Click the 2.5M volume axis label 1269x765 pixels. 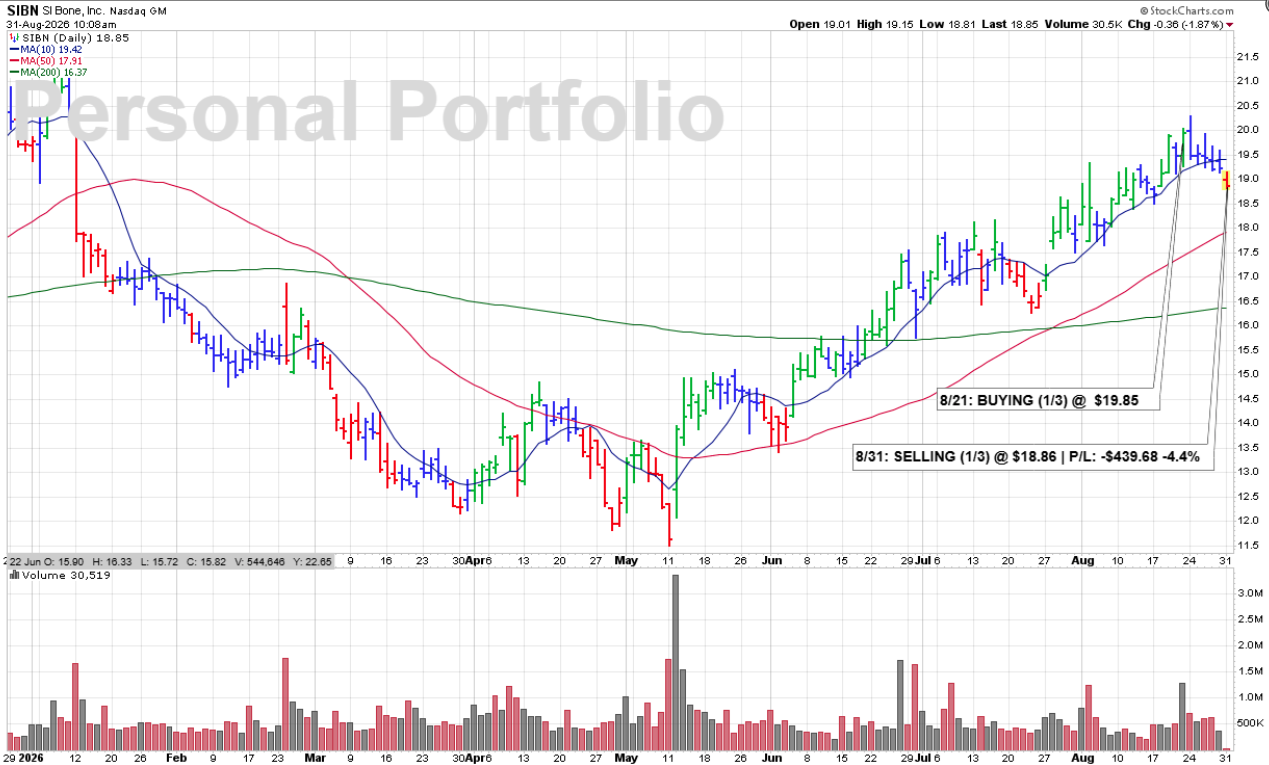pos(1249,619)
